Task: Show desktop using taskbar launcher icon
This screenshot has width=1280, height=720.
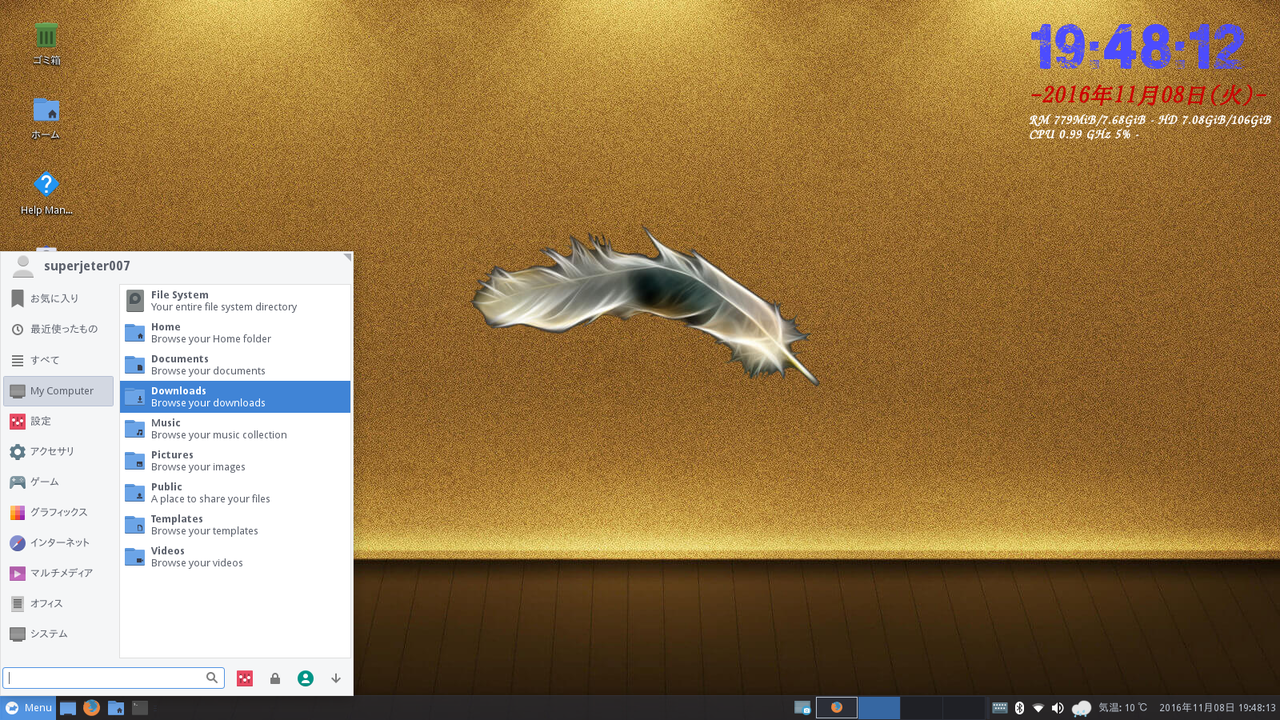Action: [x=68, y=708]
